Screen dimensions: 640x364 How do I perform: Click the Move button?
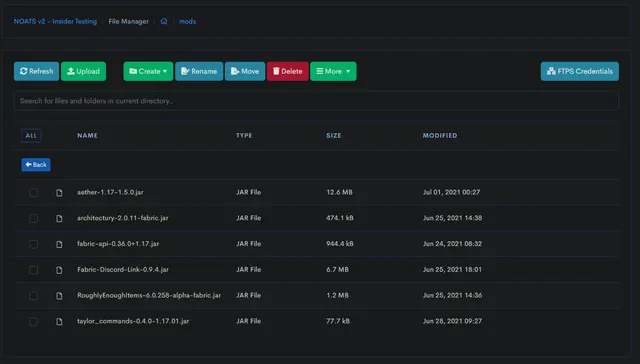[x=245, y=71]
